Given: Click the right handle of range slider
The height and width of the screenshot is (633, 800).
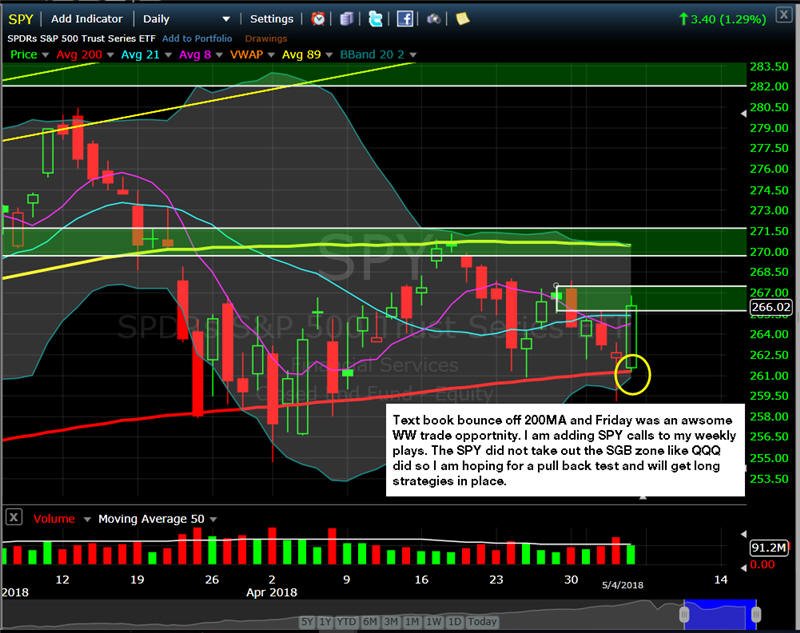Looking at the screenshot, I should pos(757,614).
